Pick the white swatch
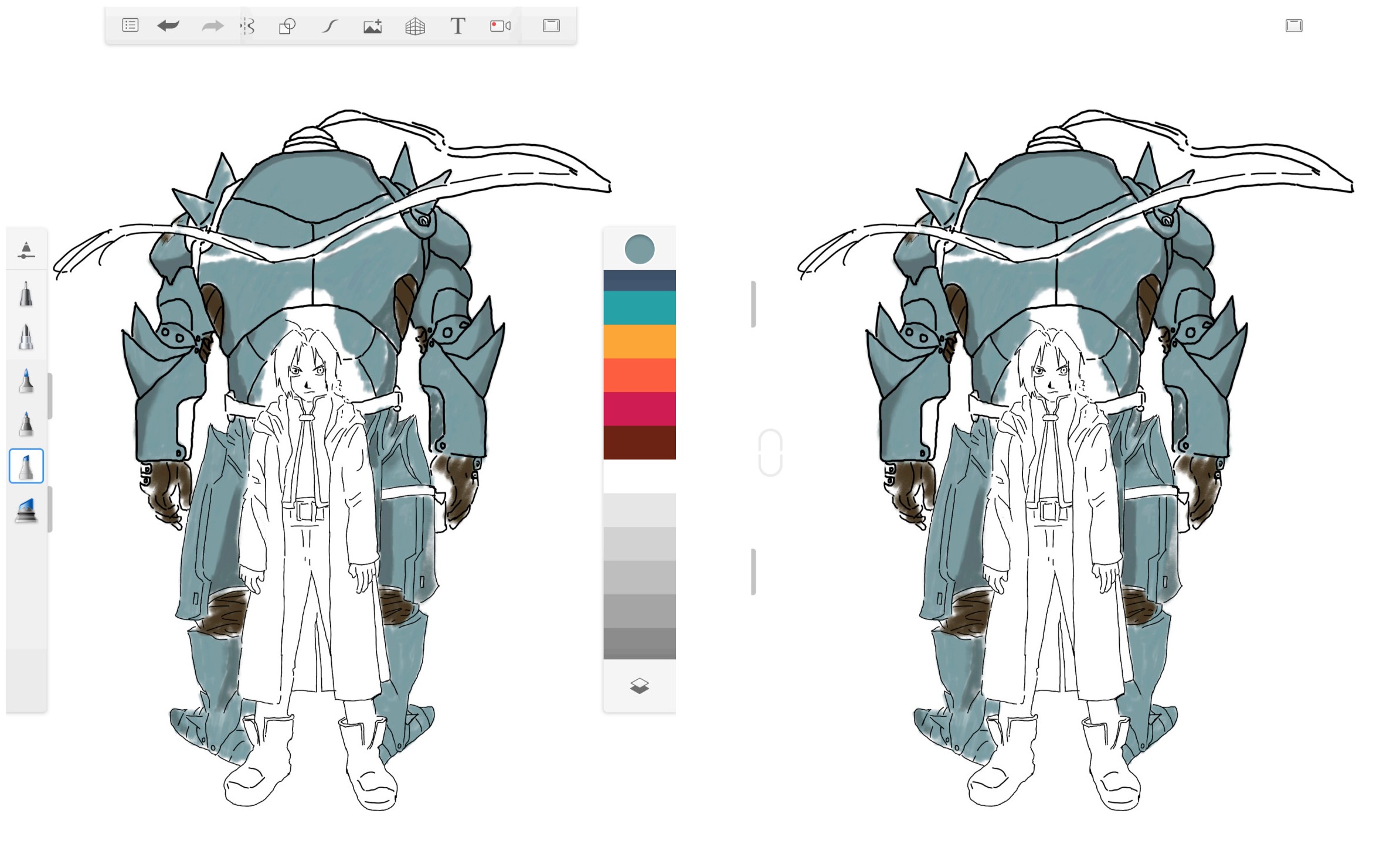 pyautogui.click(x=640, y=476)
